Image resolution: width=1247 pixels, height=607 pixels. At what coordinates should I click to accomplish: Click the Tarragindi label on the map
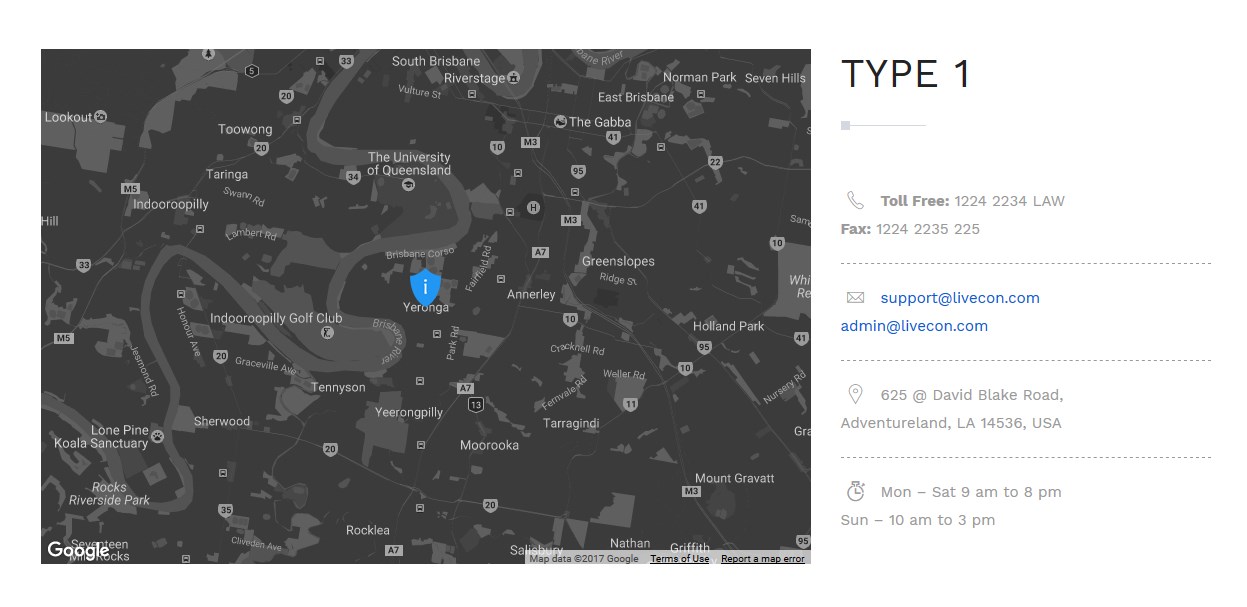tap(571, 423)
